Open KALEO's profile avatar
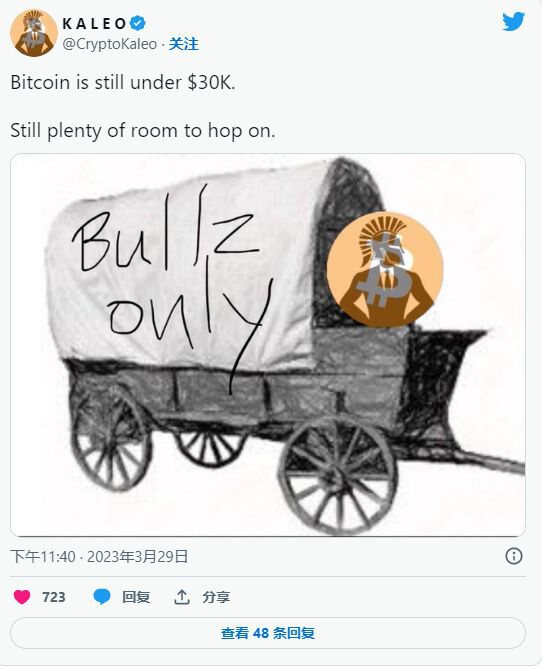 tap(34, 33)
